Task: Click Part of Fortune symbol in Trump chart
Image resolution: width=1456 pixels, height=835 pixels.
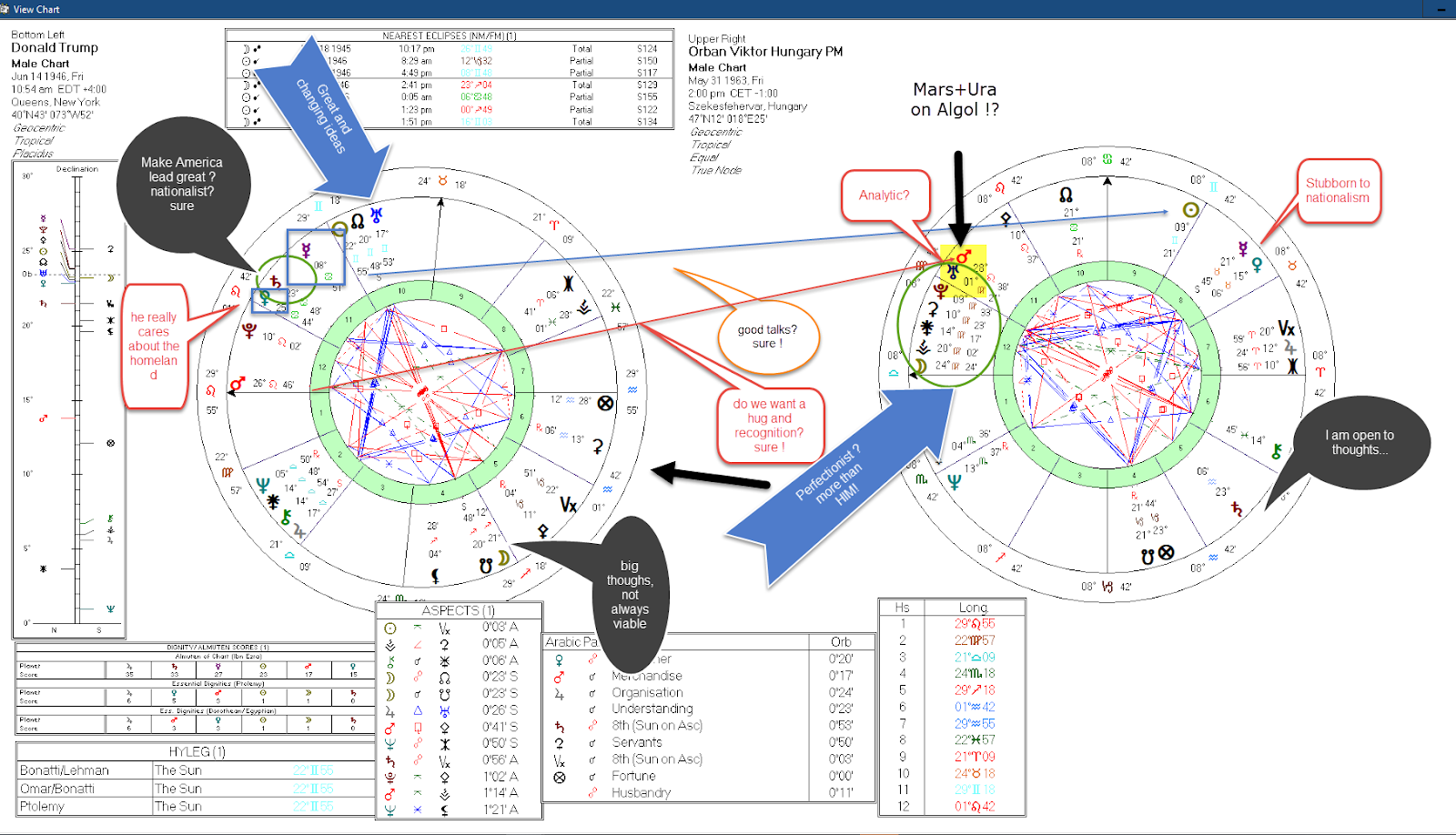Action: click(x=605, y=402)
